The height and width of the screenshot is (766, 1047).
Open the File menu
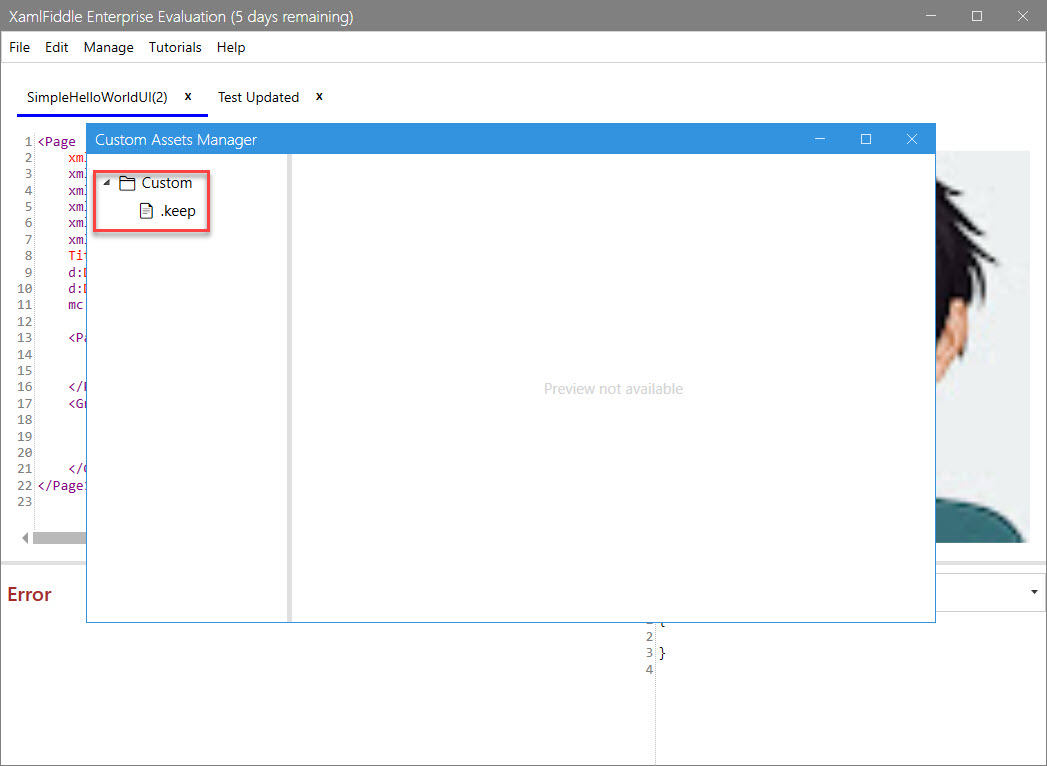click(x=19, y=47)
